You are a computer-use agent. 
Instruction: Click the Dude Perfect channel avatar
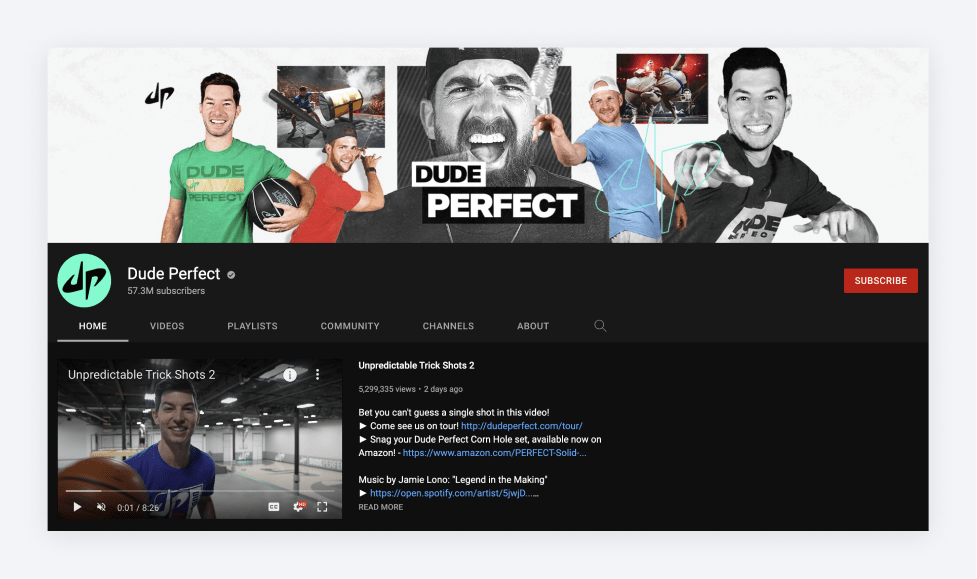[x=84, y=280]
